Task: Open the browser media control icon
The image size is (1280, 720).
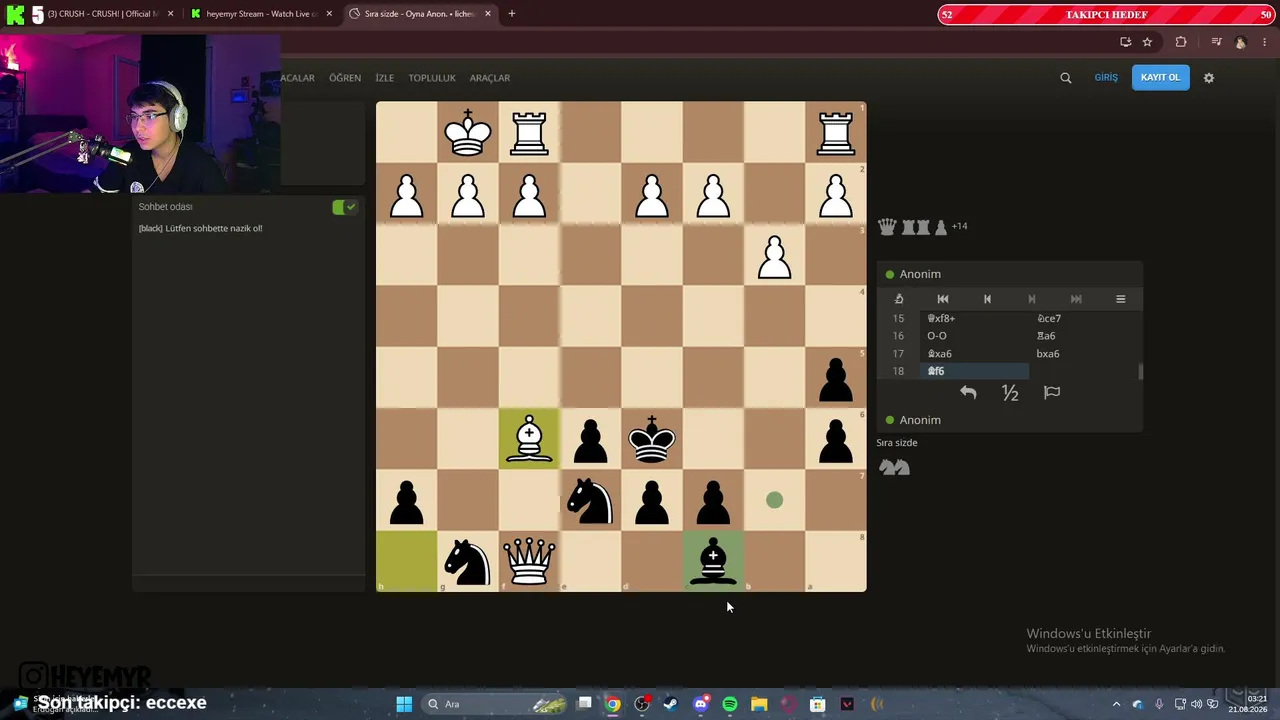Action: tap(1216, 42)
